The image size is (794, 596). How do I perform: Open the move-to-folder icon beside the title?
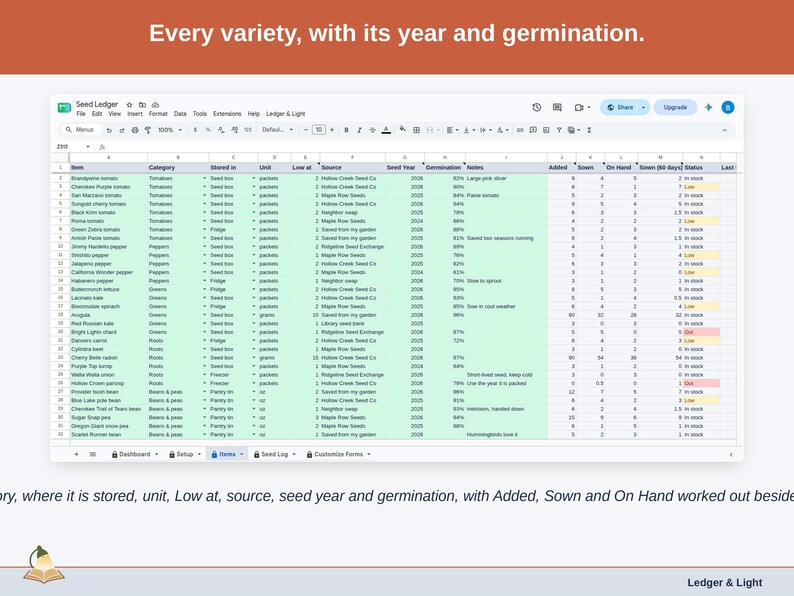(x=142, y=104)
